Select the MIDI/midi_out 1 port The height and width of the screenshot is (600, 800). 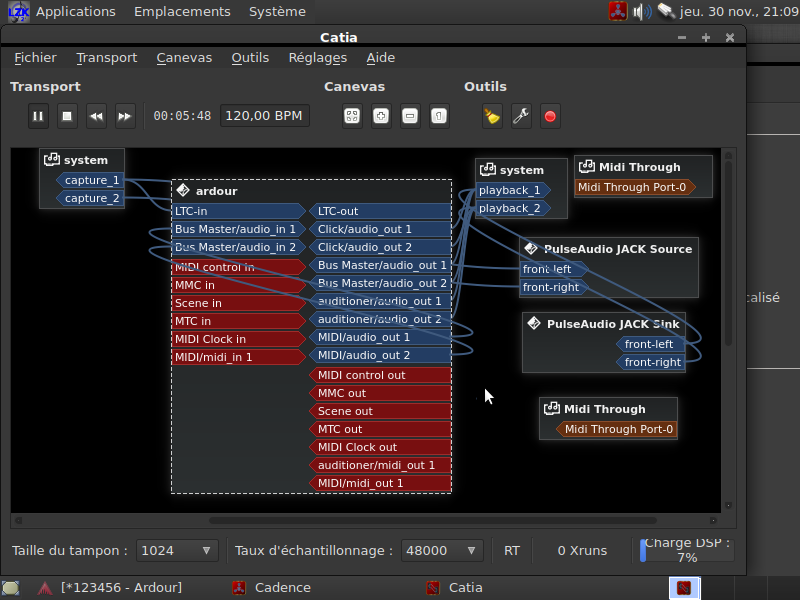click(x=380, y=483)
